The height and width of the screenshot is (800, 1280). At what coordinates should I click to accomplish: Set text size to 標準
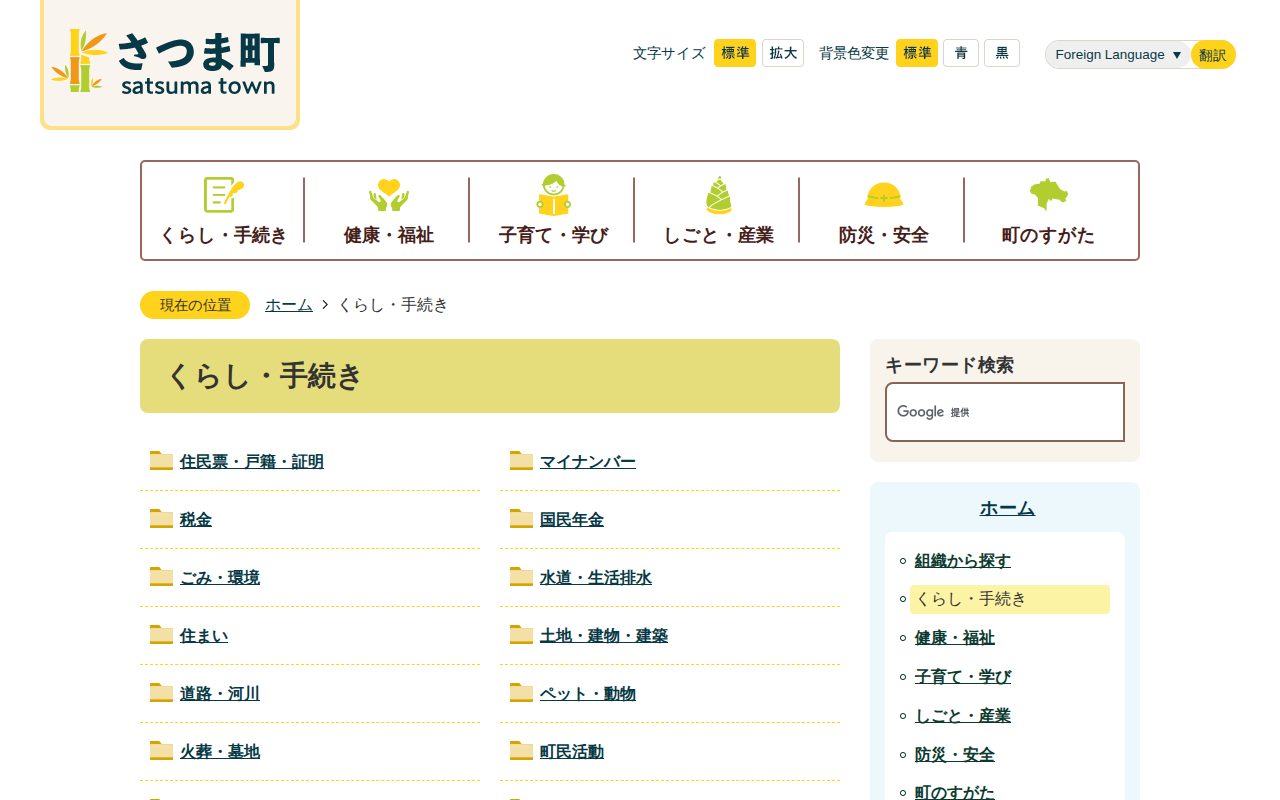pyautogui.click(x=735, y=53)
